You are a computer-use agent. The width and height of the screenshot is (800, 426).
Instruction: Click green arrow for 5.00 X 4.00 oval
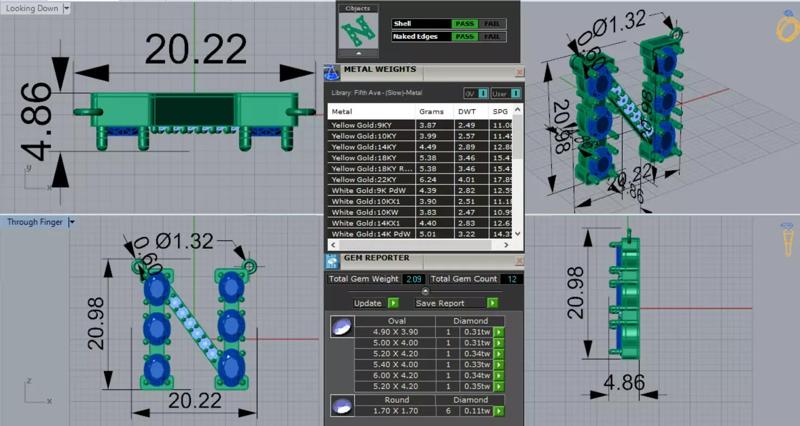point(498,343)
